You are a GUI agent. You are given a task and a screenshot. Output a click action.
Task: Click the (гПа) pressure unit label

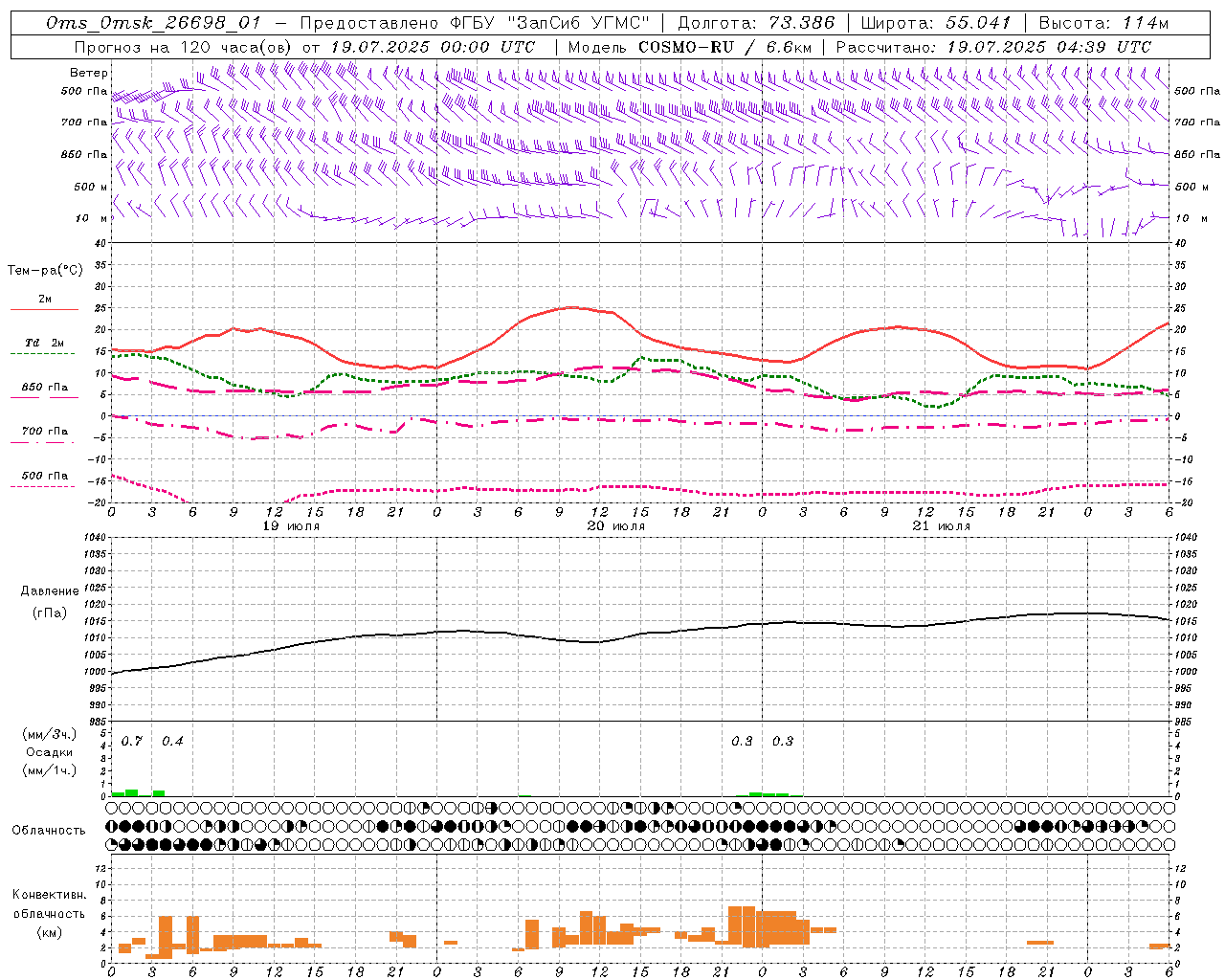point(50,612)
